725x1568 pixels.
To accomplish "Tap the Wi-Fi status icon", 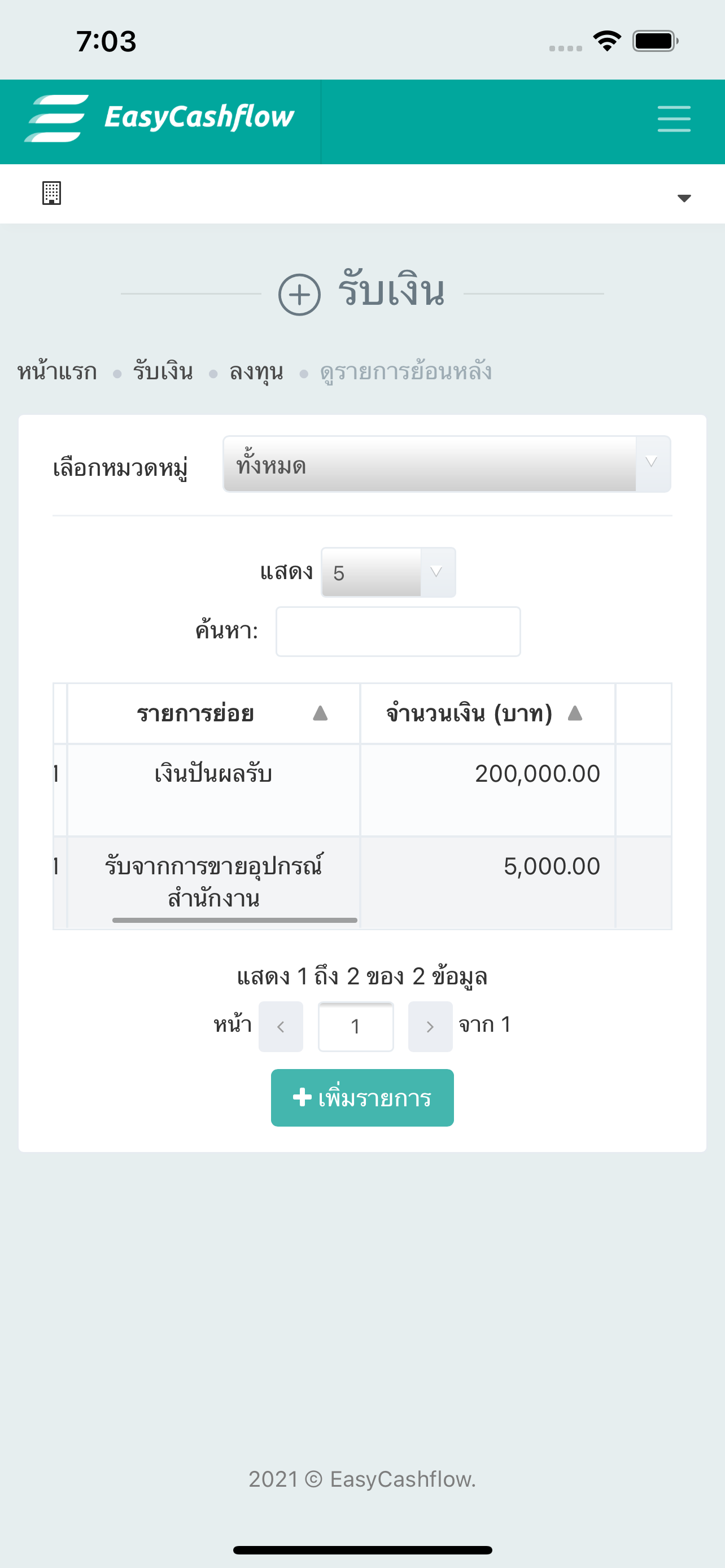I will (607, 41).
